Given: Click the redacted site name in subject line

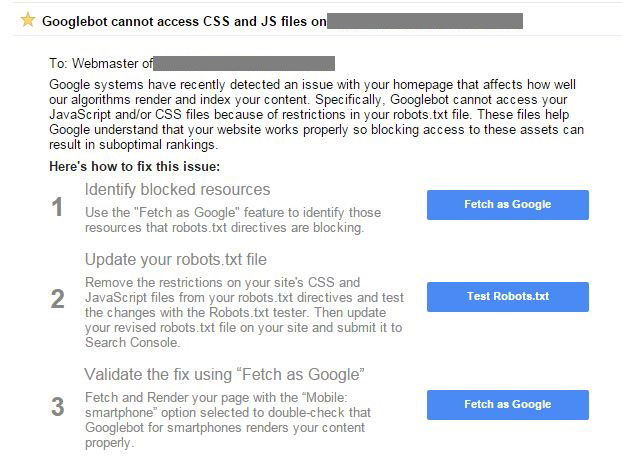Looking at the screenshot, I should (425, 21).
